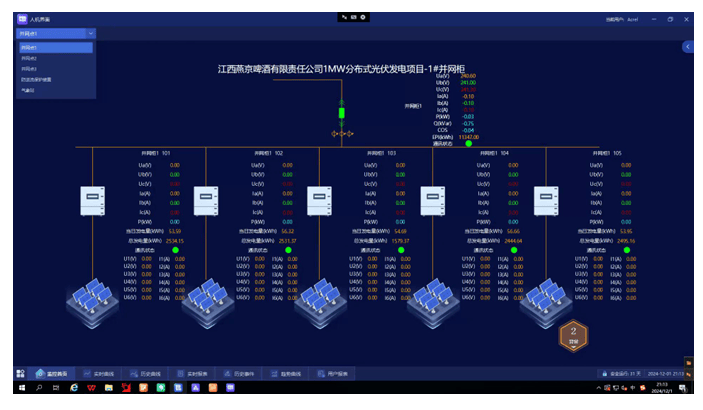Click the 2444.64 total generation value
Image resolution: width=703 pixels, height=410 pixels.
coord(513,241)
